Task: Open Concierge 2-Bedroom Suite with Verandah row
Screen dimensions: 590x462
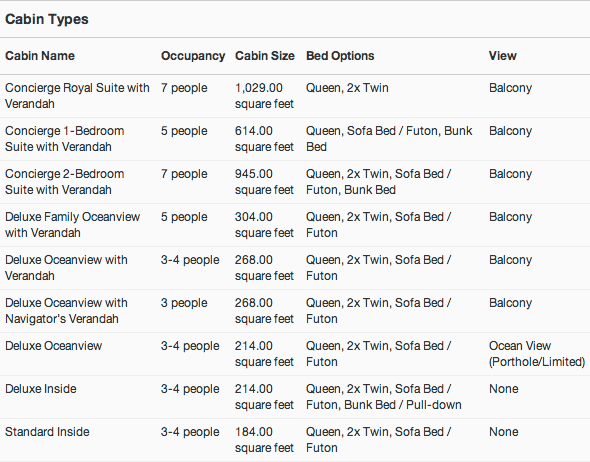Action: coord(295,182)
